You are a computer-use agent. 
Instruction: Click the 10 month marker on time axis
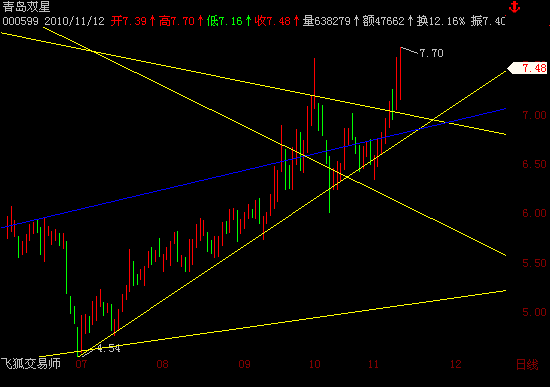point(315,364)
